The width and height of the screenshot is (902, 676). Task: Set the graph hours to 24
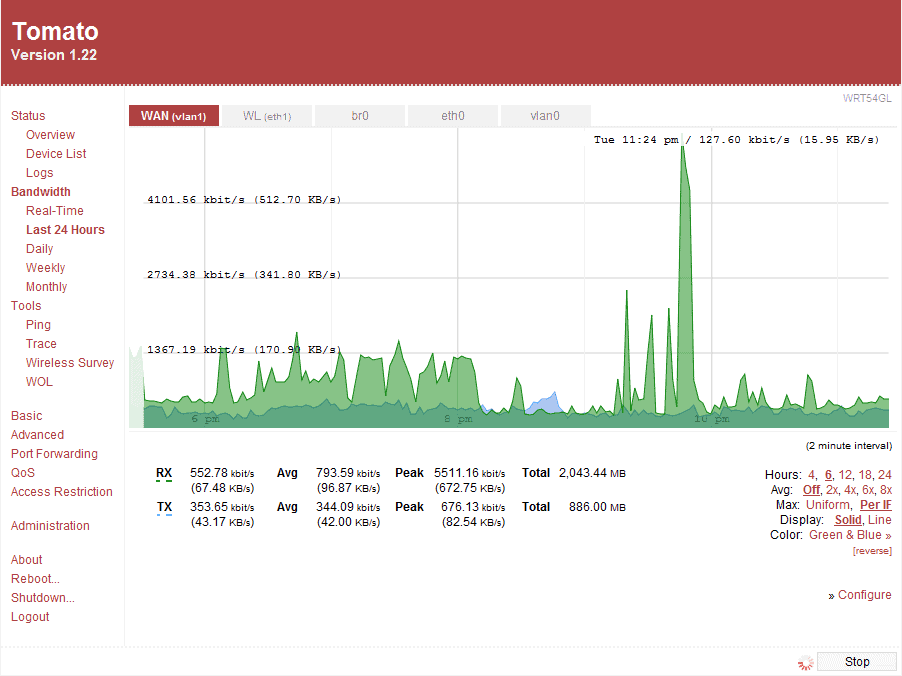tap(884, 475)
